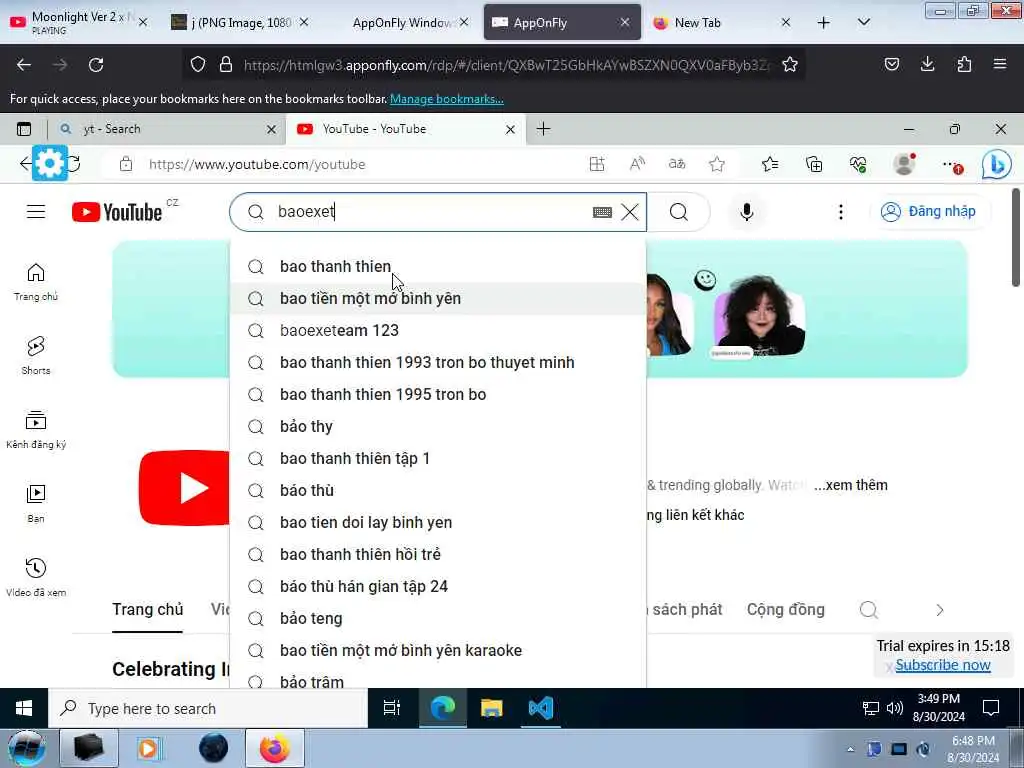Image resolution: width=1024 pixels, height=768 pixels.
Task: Show more channel tabs with right chevron
Action: tap(940, 610)
